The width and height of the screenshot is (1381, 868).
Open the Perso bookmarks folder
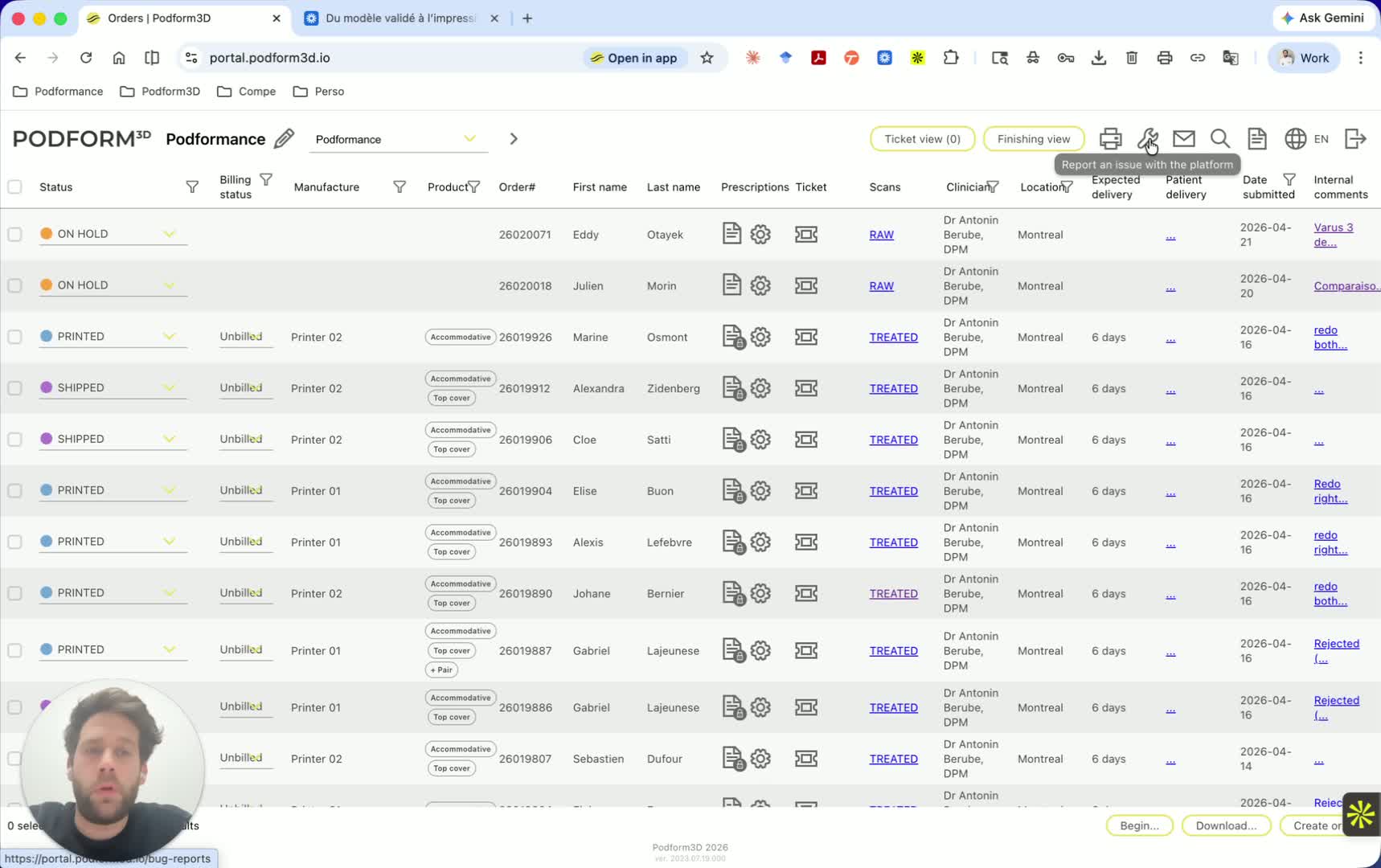[319, 92]
